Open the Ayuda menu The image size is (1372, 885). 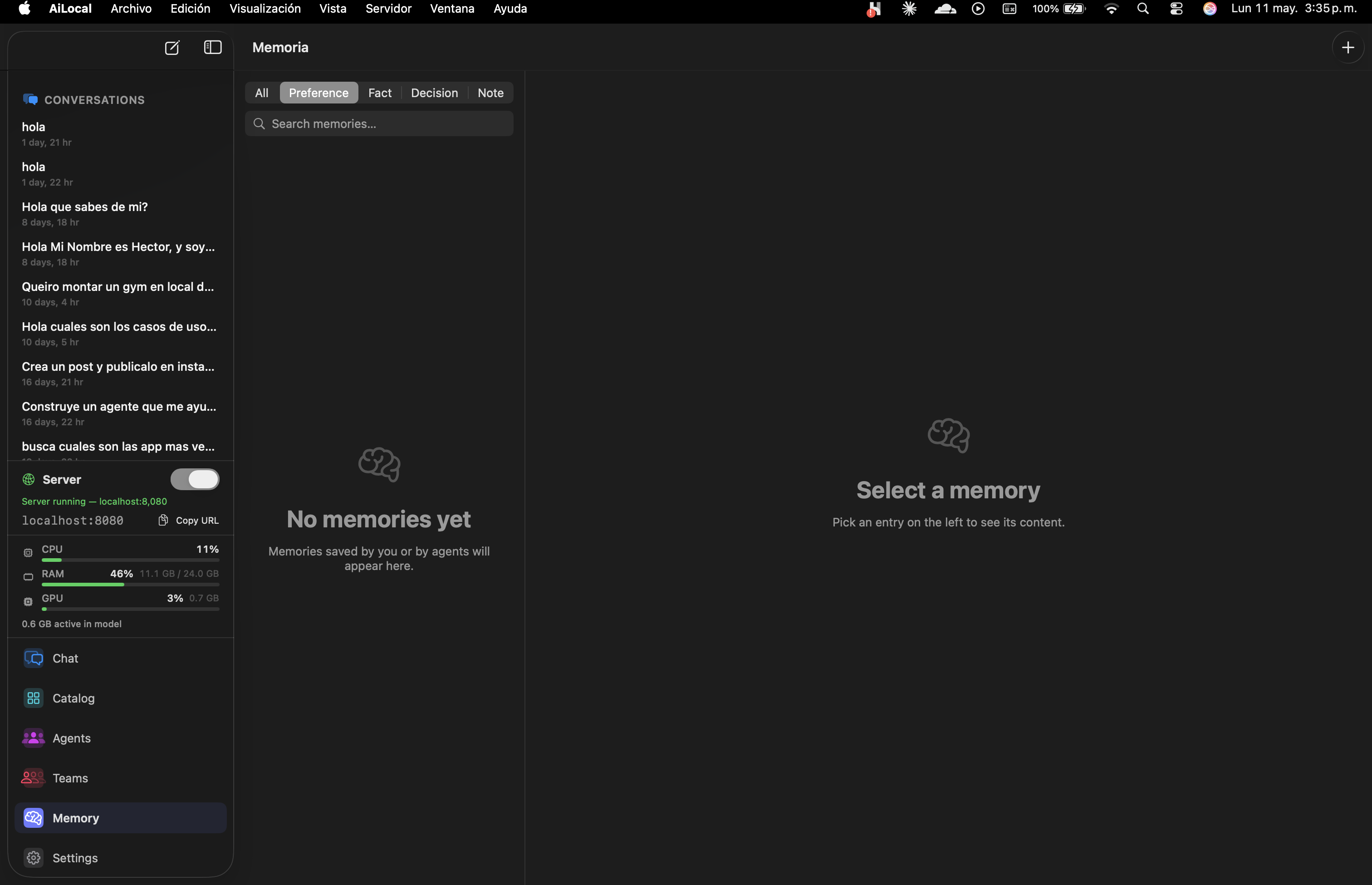[510, 9]
